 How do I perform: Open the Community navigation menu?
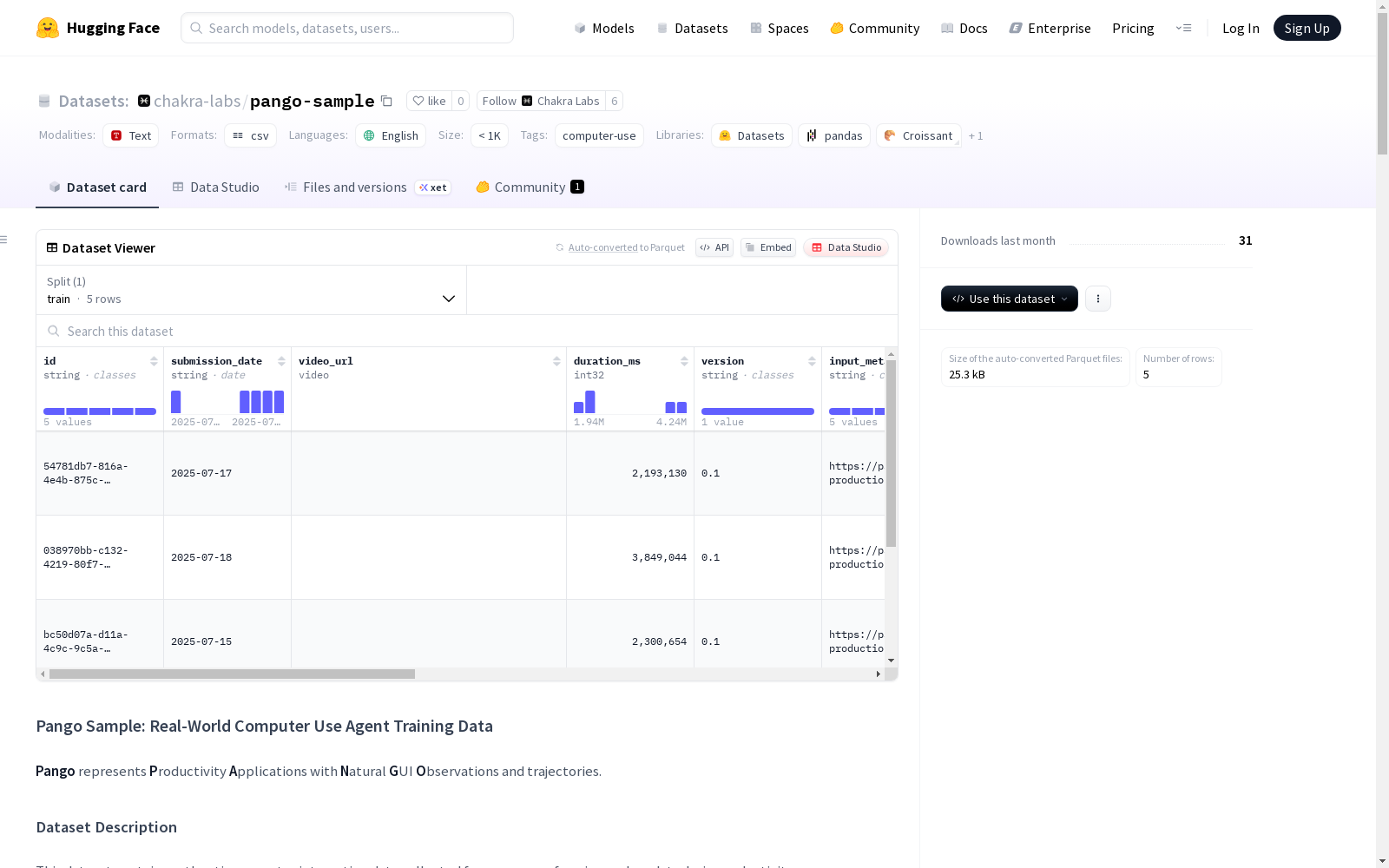tap(875, 28)
